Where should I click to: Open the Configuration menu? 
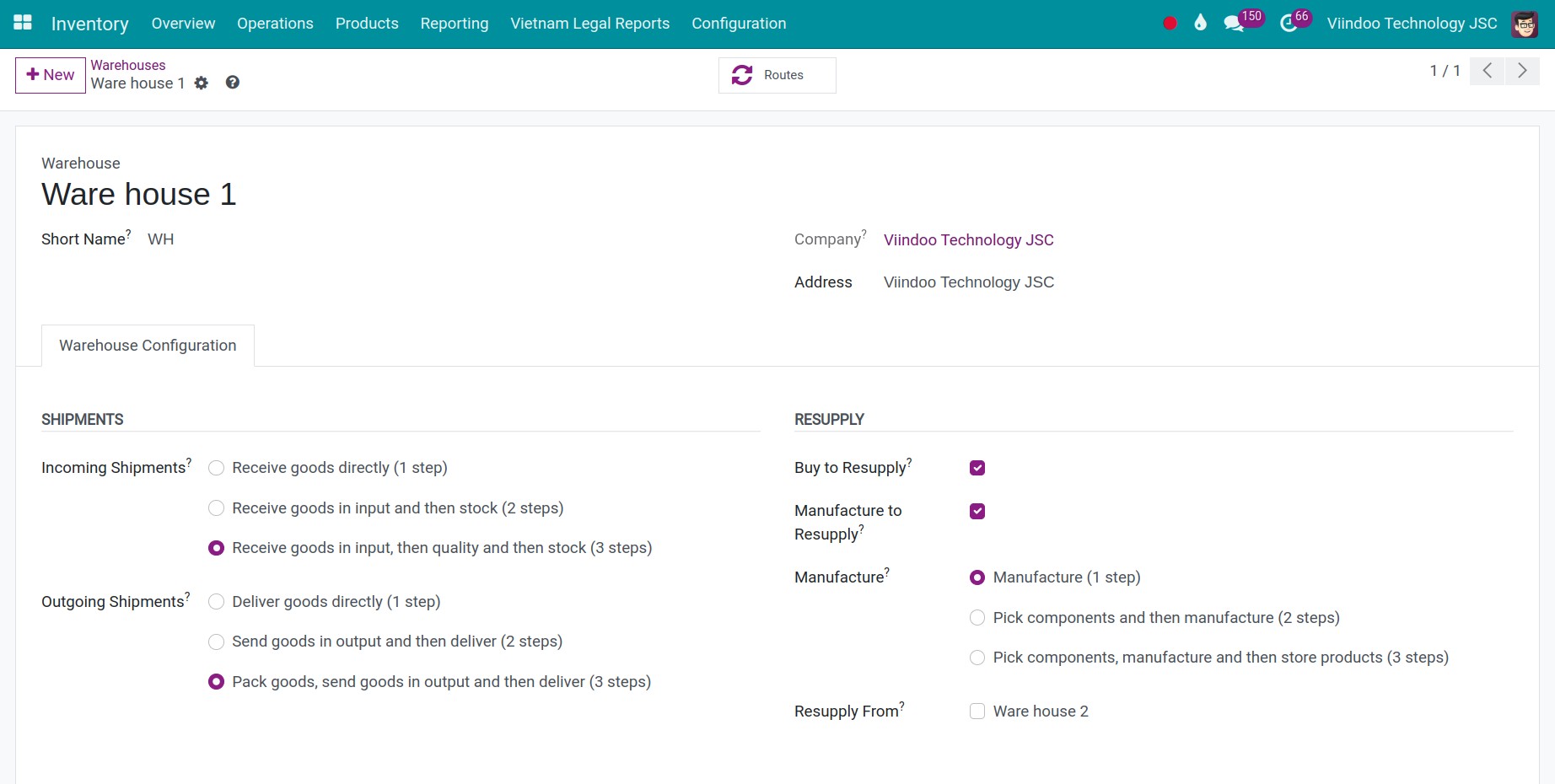pyautogui.click(x=739, y=24)
